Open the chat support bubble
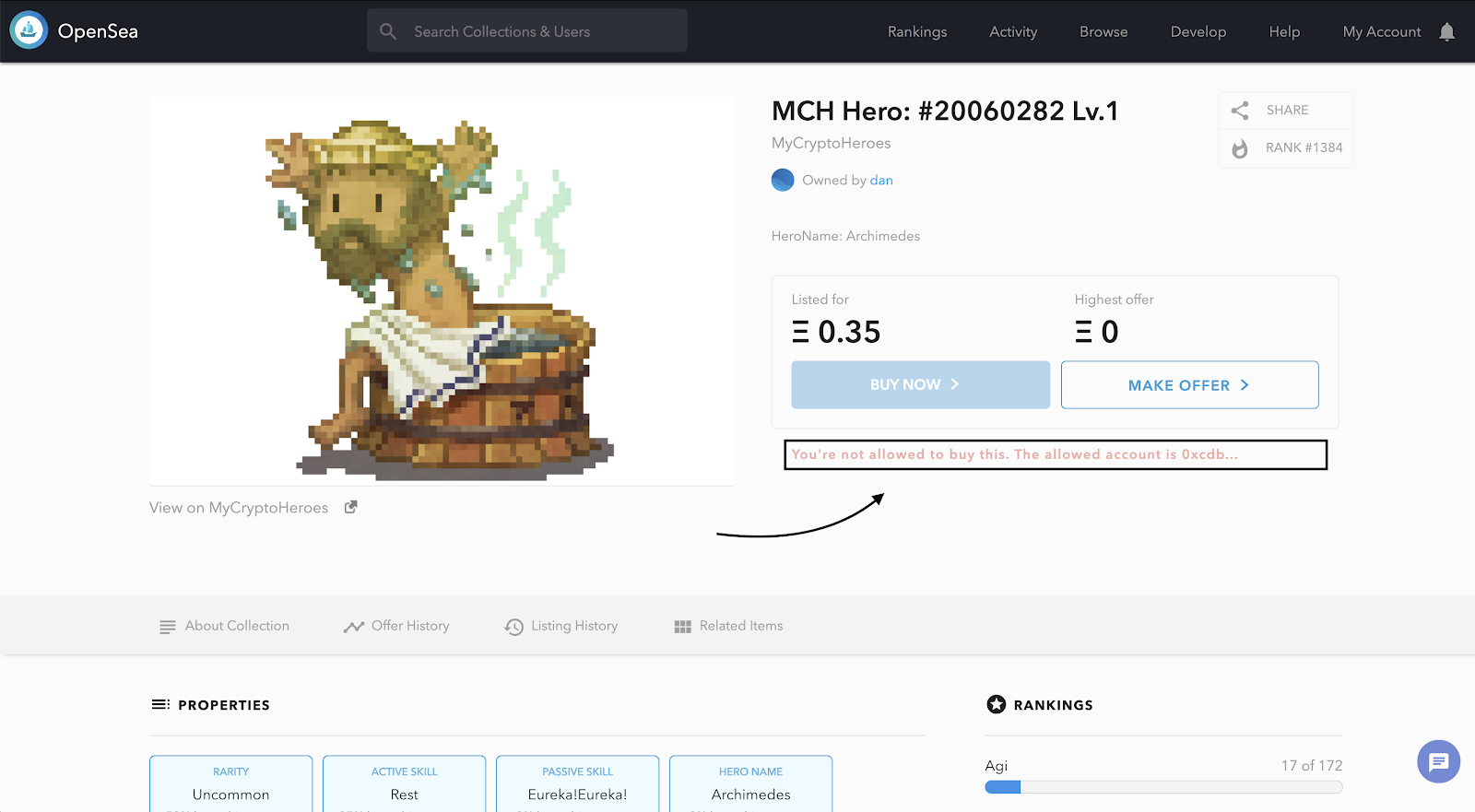1475x812 pixels. [x=1438, y=761]
